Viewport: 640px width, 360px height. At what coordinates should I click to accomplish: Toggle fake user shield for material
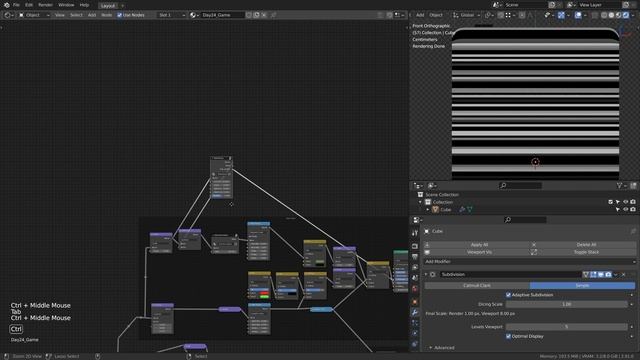click(x=249, y=15)
